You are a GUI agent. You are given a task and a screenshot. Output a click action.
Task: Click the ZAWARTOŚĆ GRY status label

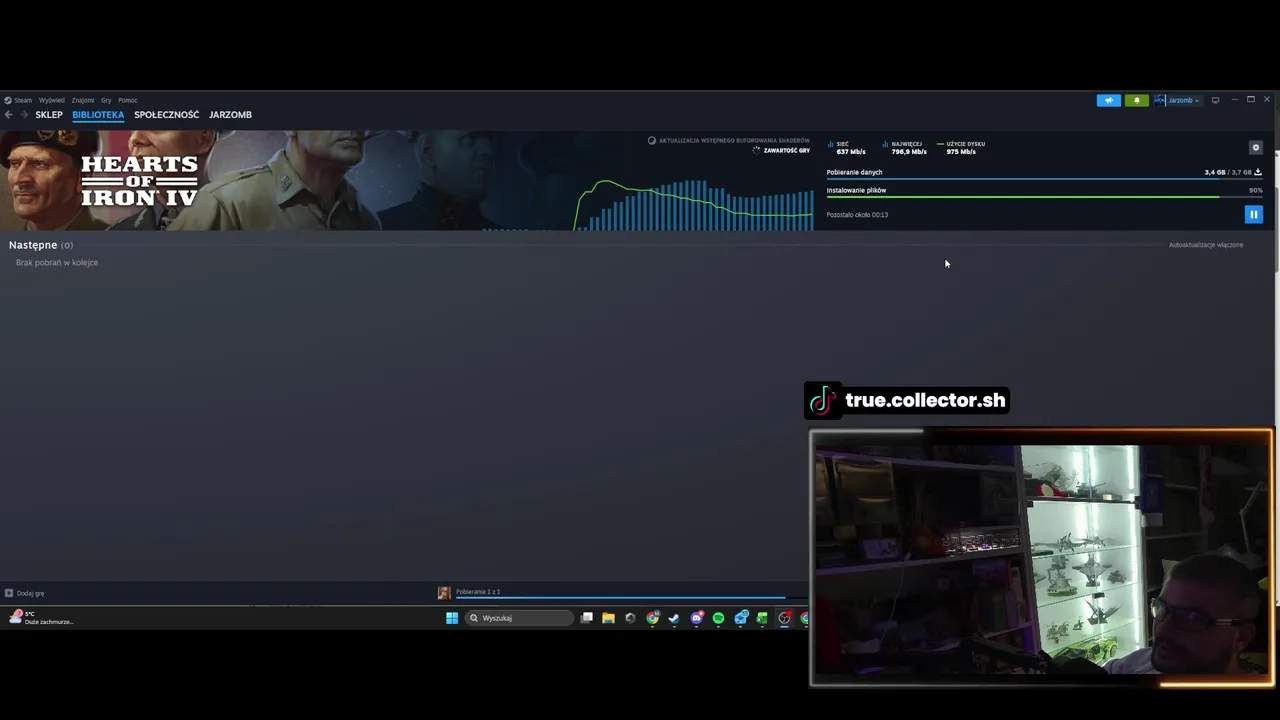[786, 151]
